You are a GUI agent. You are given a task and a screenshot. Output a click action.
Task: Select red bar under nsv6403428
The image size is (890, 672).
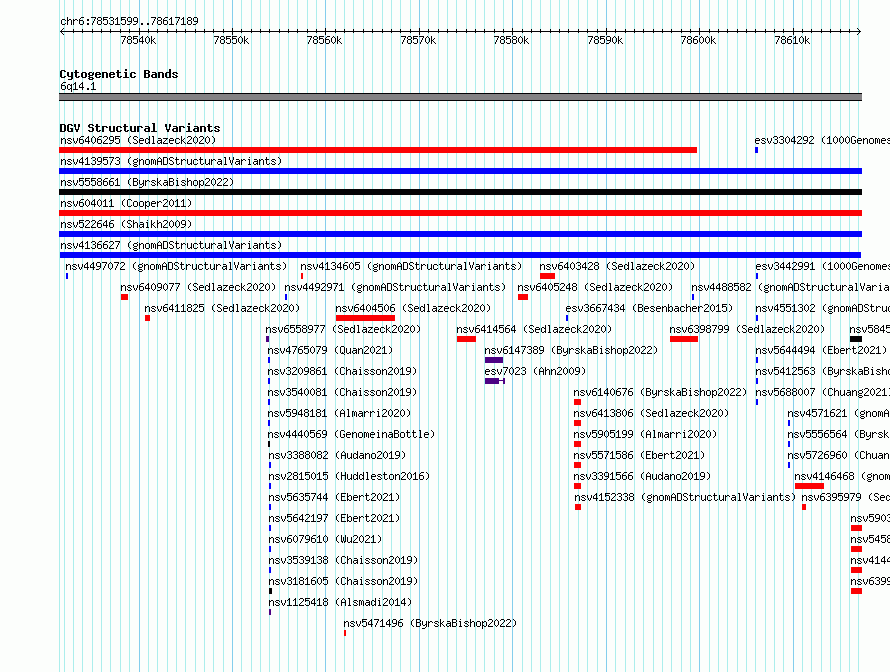click(x=548, y=276)
